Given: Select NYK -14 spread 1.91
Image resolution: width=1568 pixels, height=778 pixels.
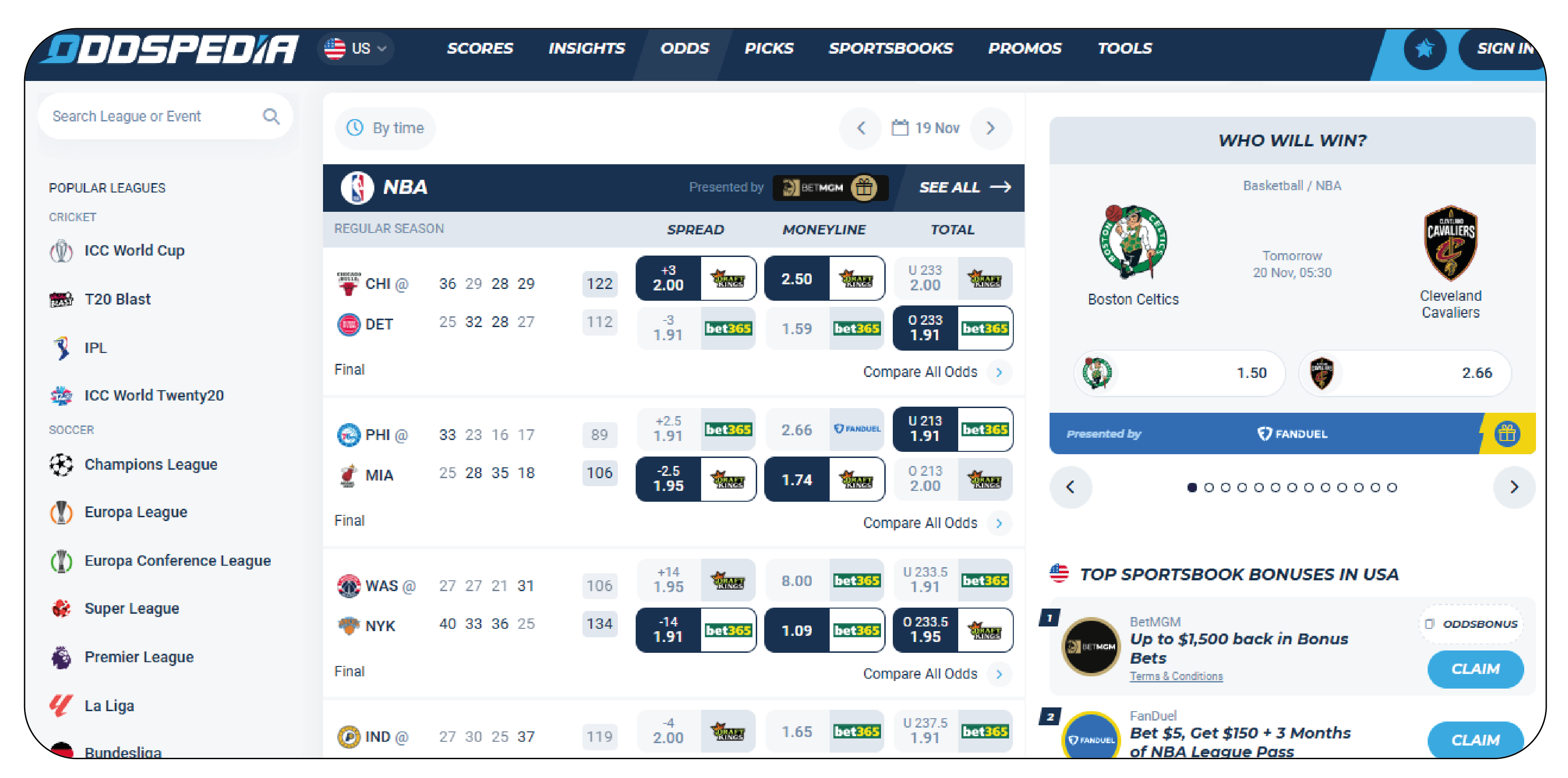Looking at the screenshot, I should (x=696, y=630).
